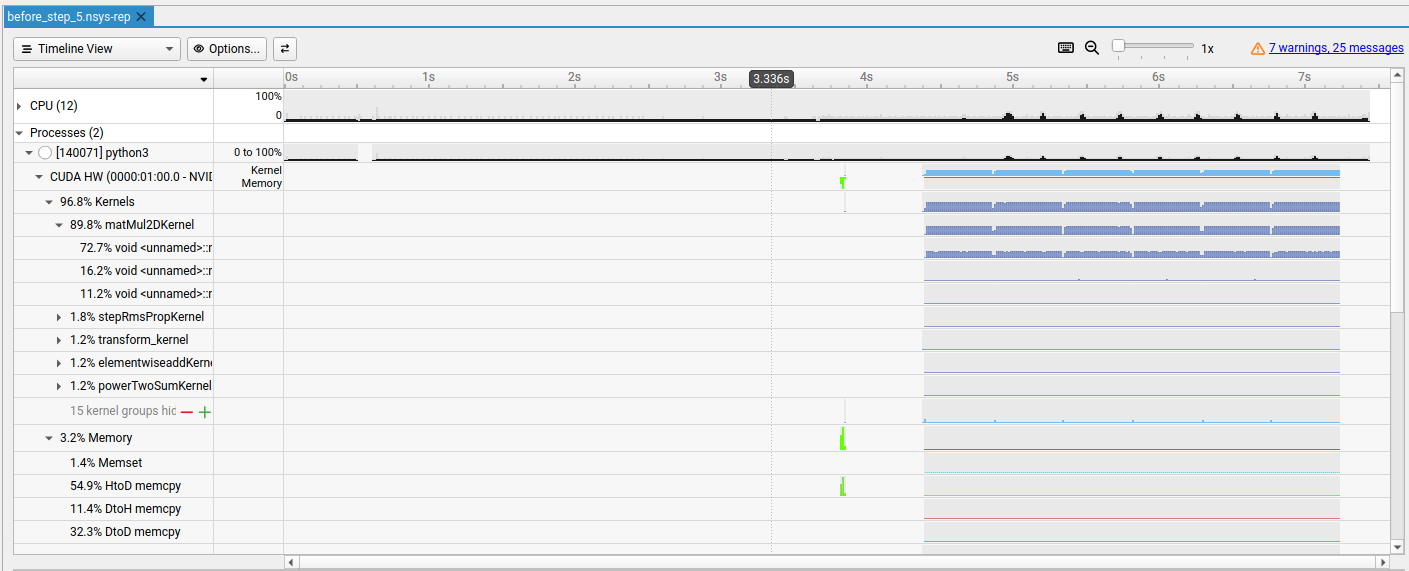Click the green plus show-more kernel groups icon
The height and width of the screenshot is (571, 1409).
205,412
